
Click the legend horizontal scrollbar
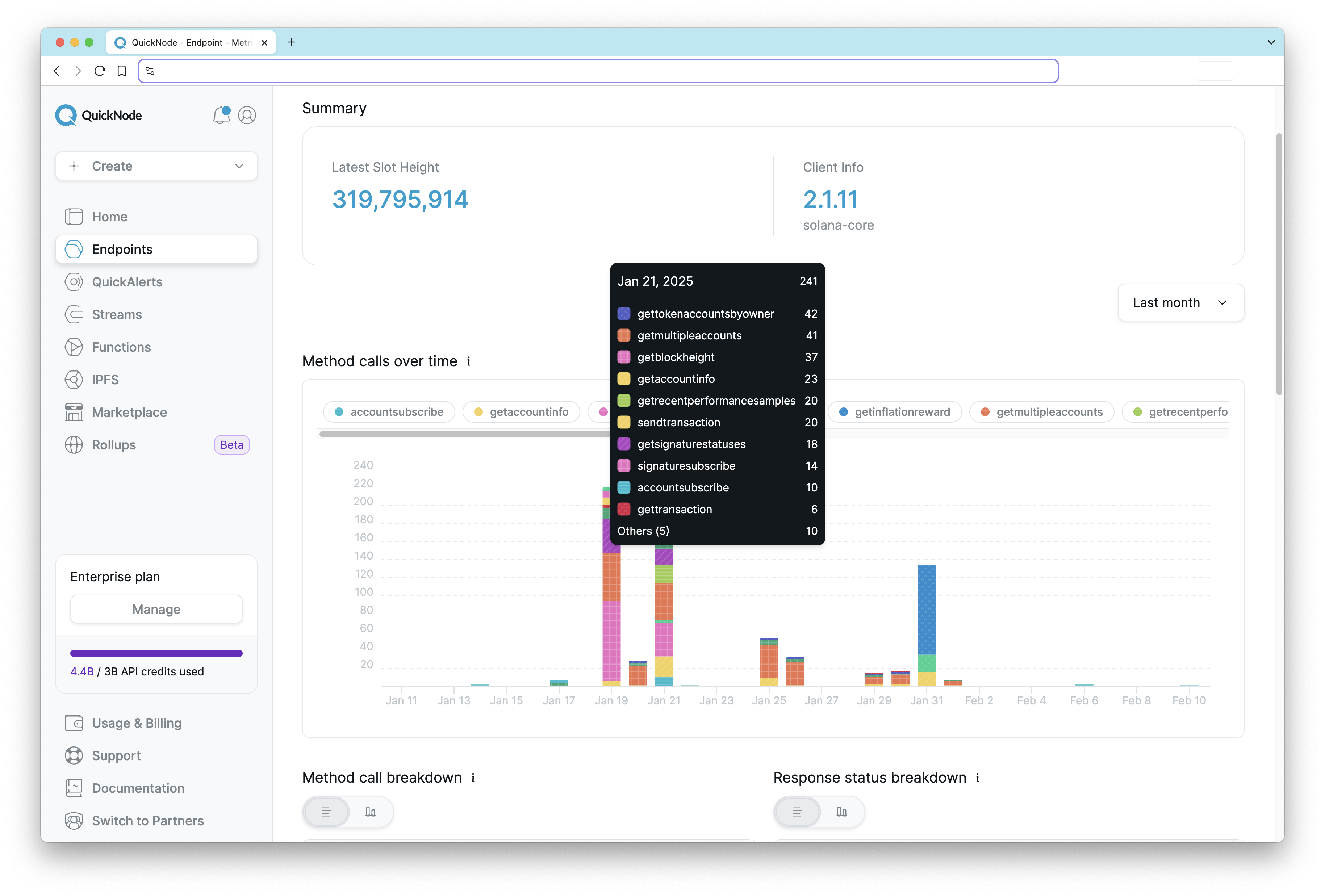click(x=464, y=434)
